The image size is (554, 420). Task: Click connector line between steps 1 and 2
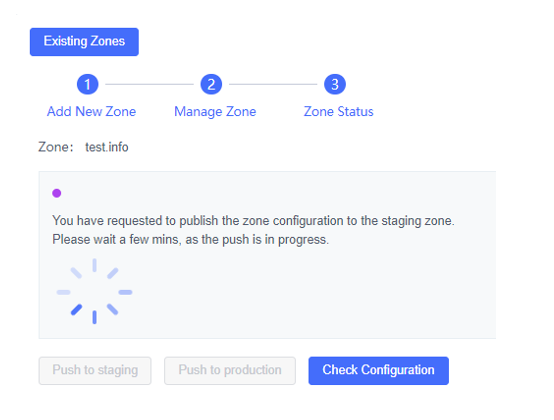pos(149,84)
